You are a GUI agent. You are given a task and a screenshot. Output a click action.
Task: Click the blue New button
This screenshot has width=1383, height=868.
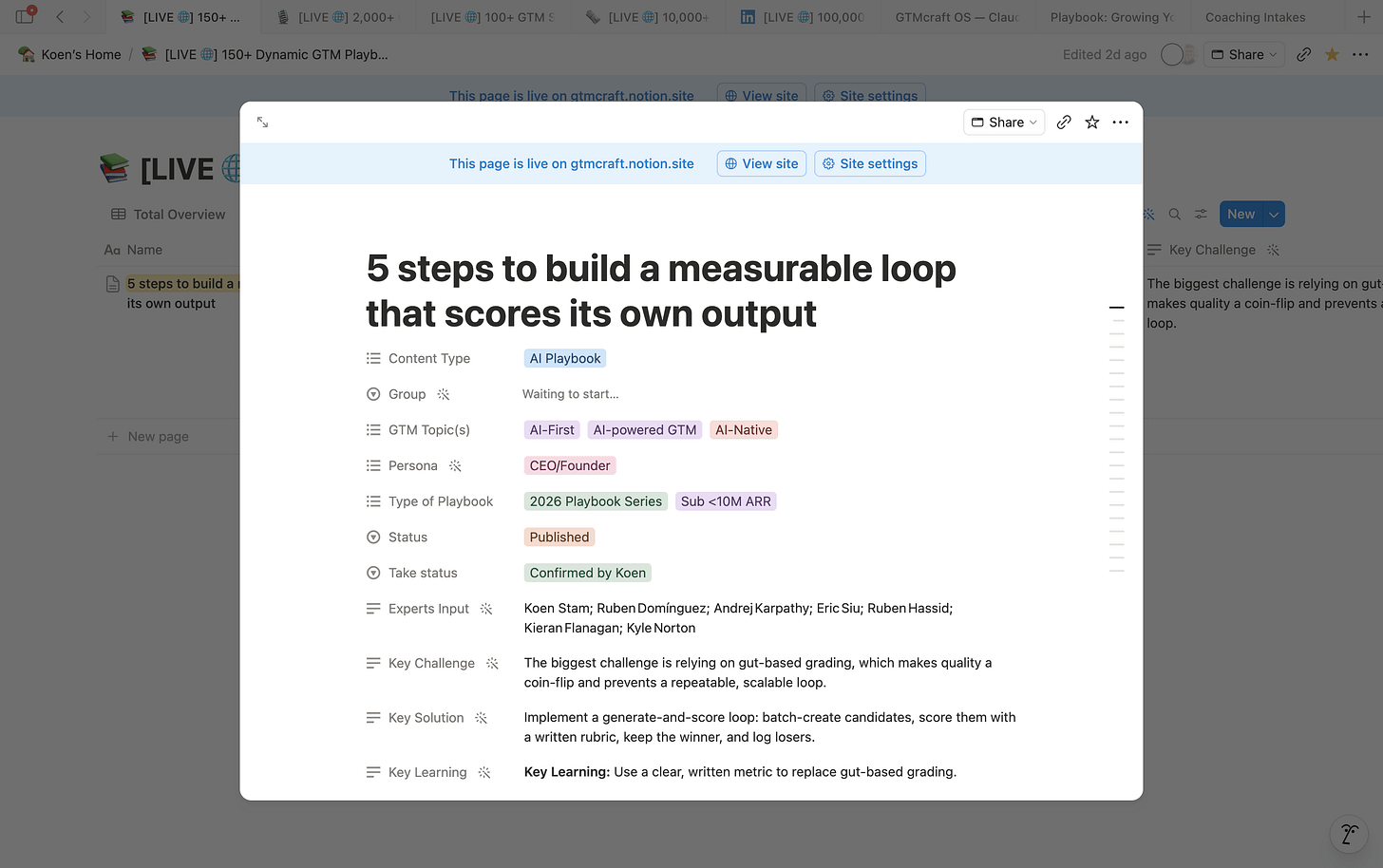pos(1241,215)
